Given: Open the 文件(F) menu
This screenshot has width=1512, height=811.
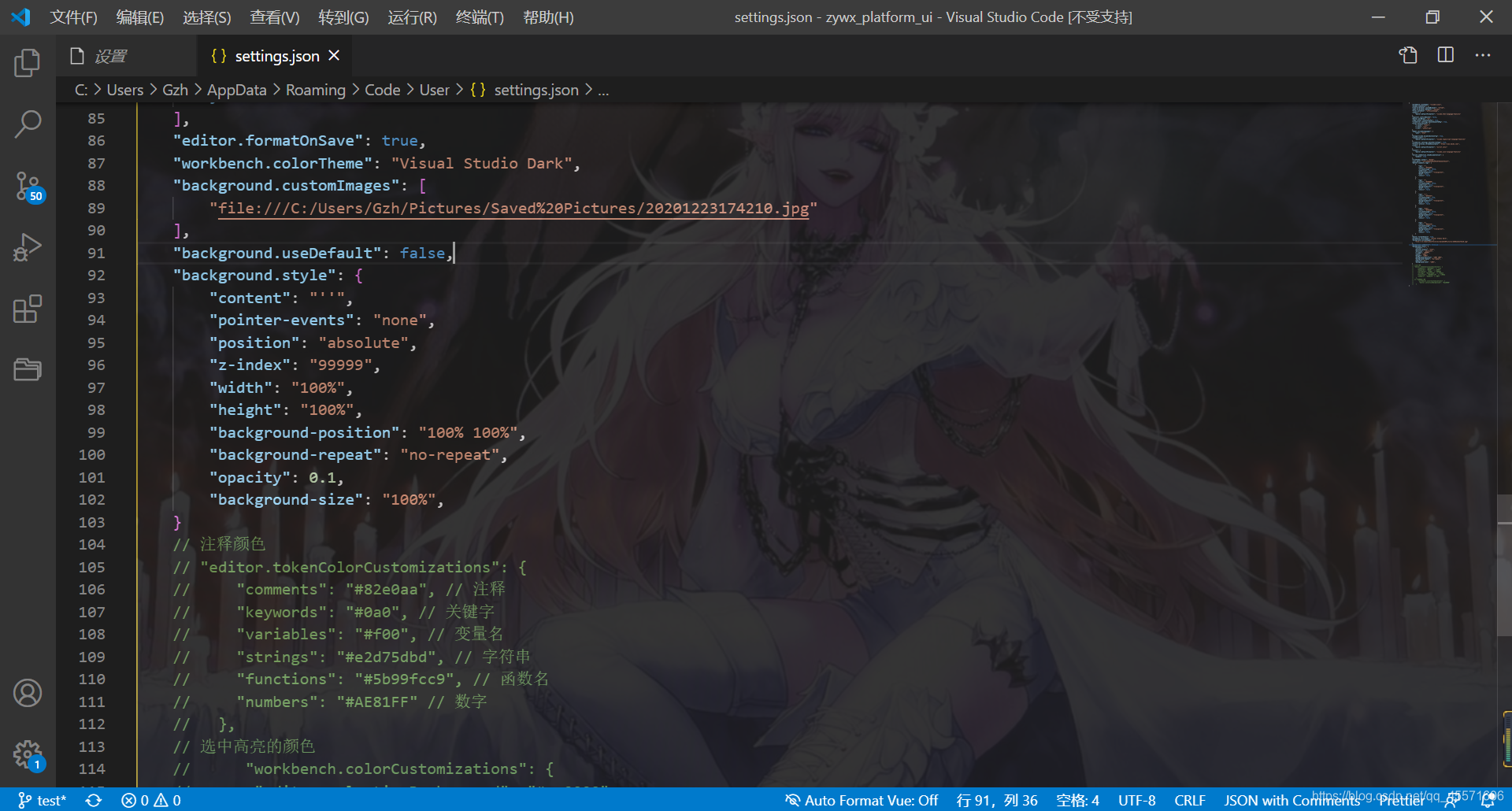Looking at the screenshot, I should (x=74, y=17).
